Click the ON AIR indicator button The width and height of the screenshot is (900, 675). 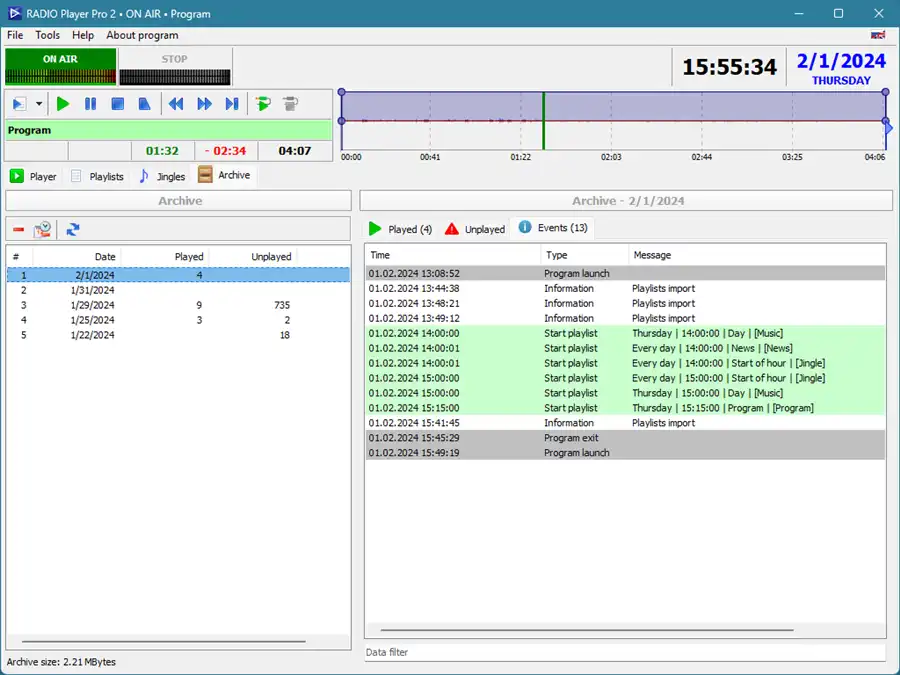60,67
